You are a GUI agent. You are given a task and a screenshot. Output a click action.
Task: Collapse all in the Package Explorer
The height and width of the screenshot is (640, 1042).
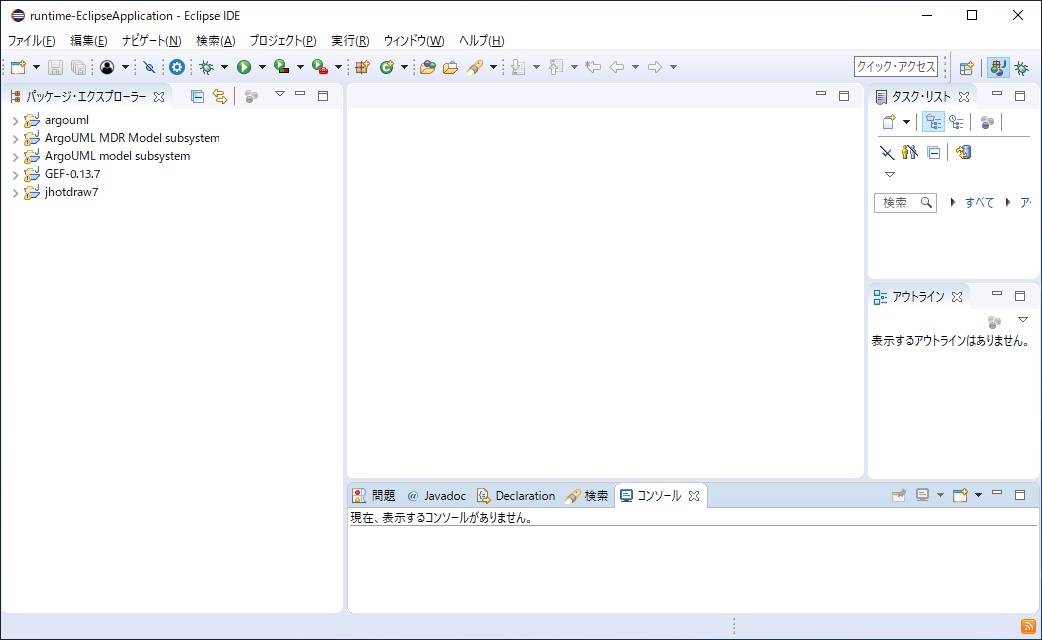[x=197, y=96]
